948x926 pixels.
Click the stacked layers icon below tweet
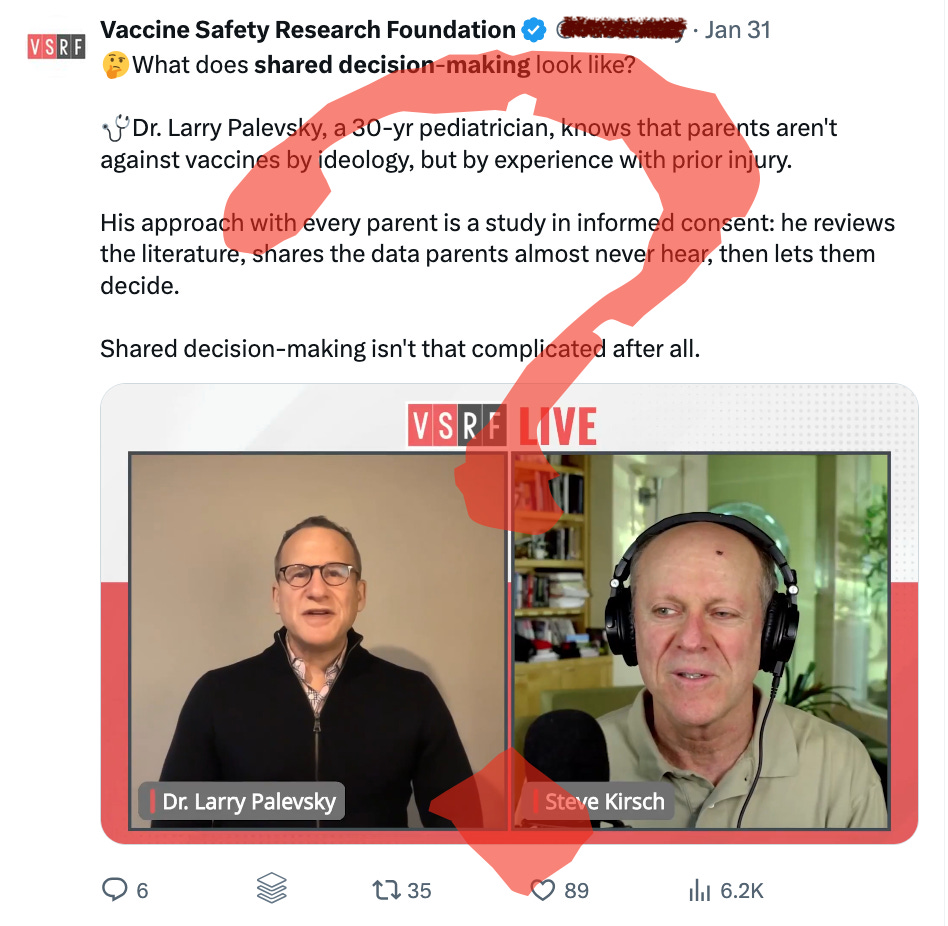[271, 888]
